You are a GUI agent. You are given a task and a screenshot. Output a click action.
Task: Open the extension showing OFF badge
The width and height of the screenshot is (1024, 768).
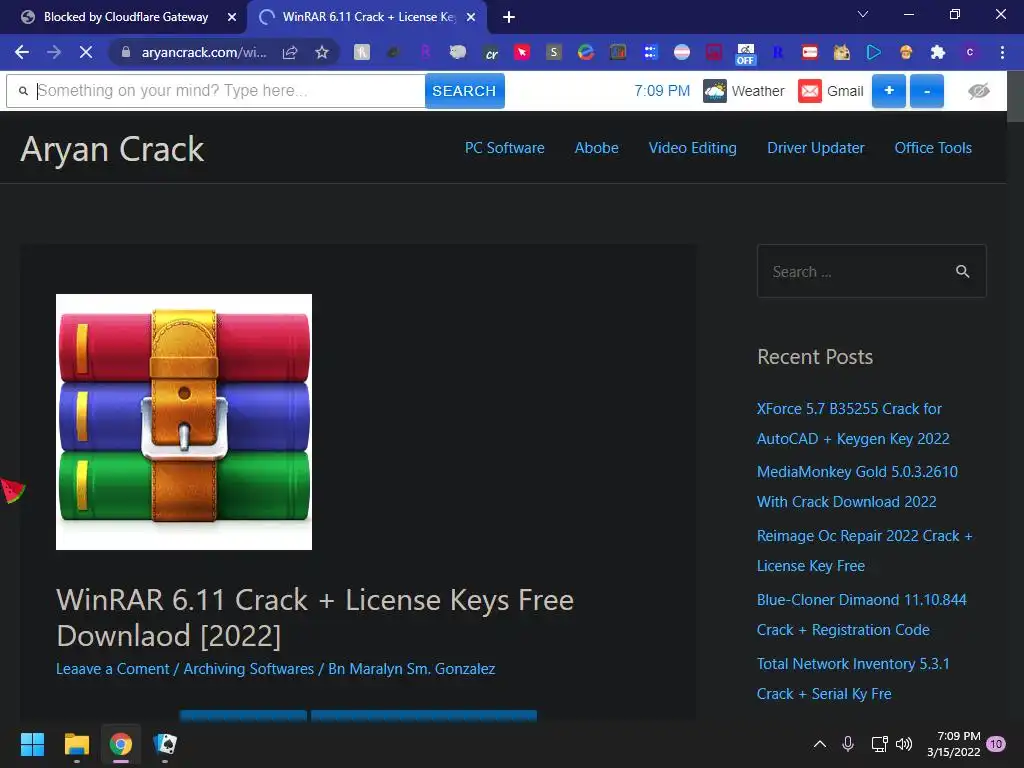(745, 54)
